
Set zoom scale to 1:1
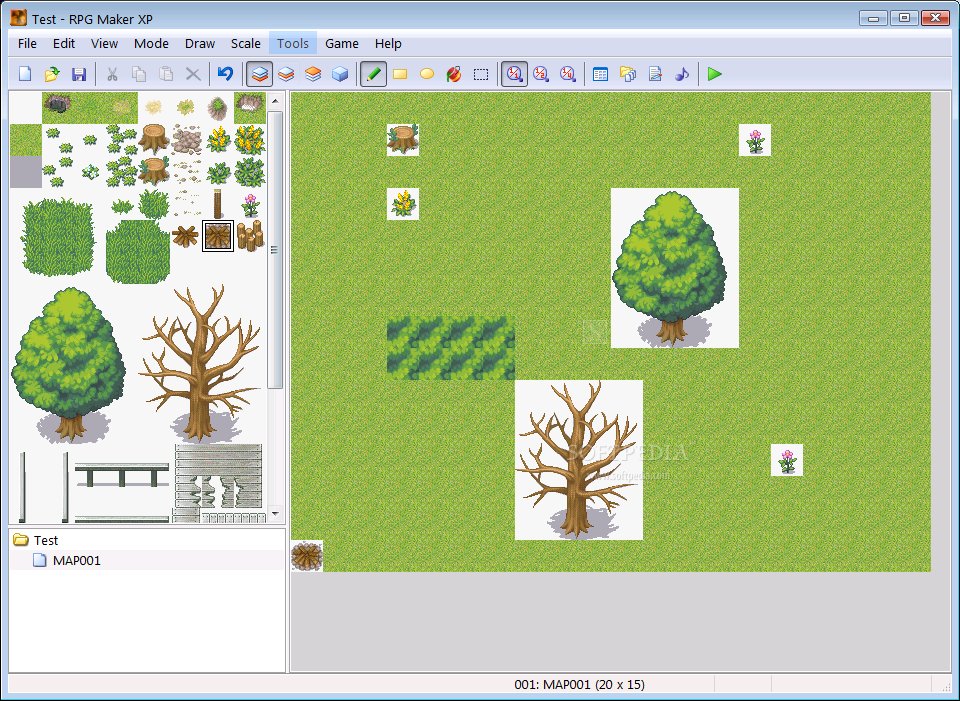point(514,74)
